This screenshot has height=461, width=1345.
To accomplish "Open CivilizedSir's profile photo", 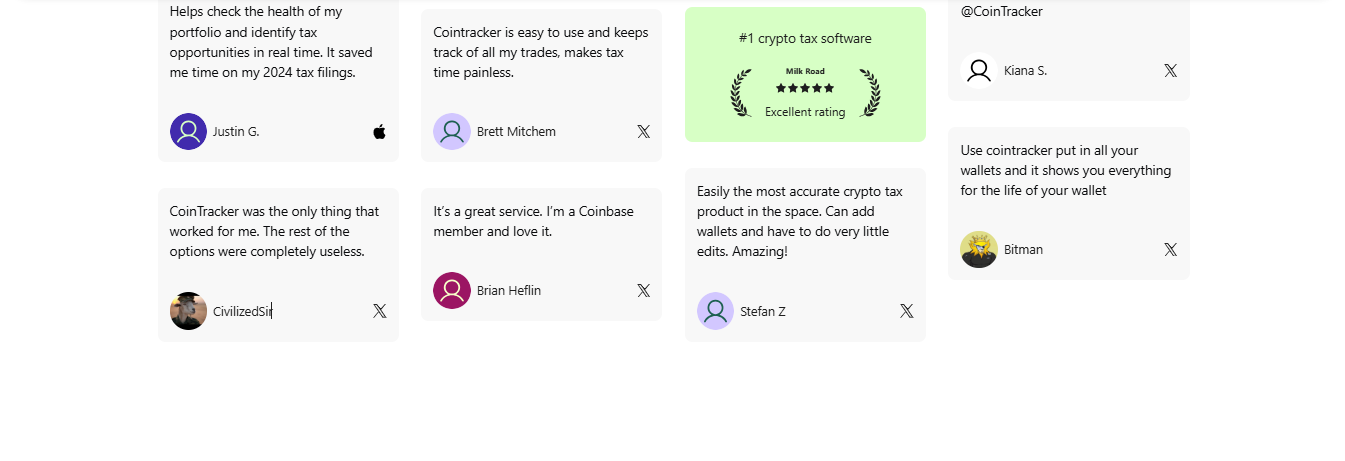I will pos(188,311).
